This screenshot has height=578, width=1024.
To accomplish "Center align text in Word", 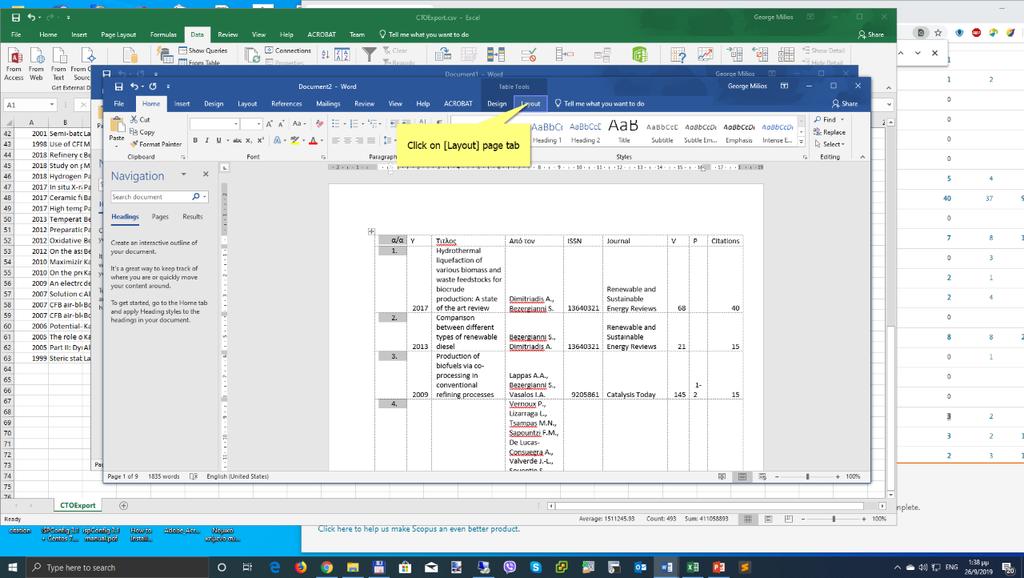I will pos(347,140).
